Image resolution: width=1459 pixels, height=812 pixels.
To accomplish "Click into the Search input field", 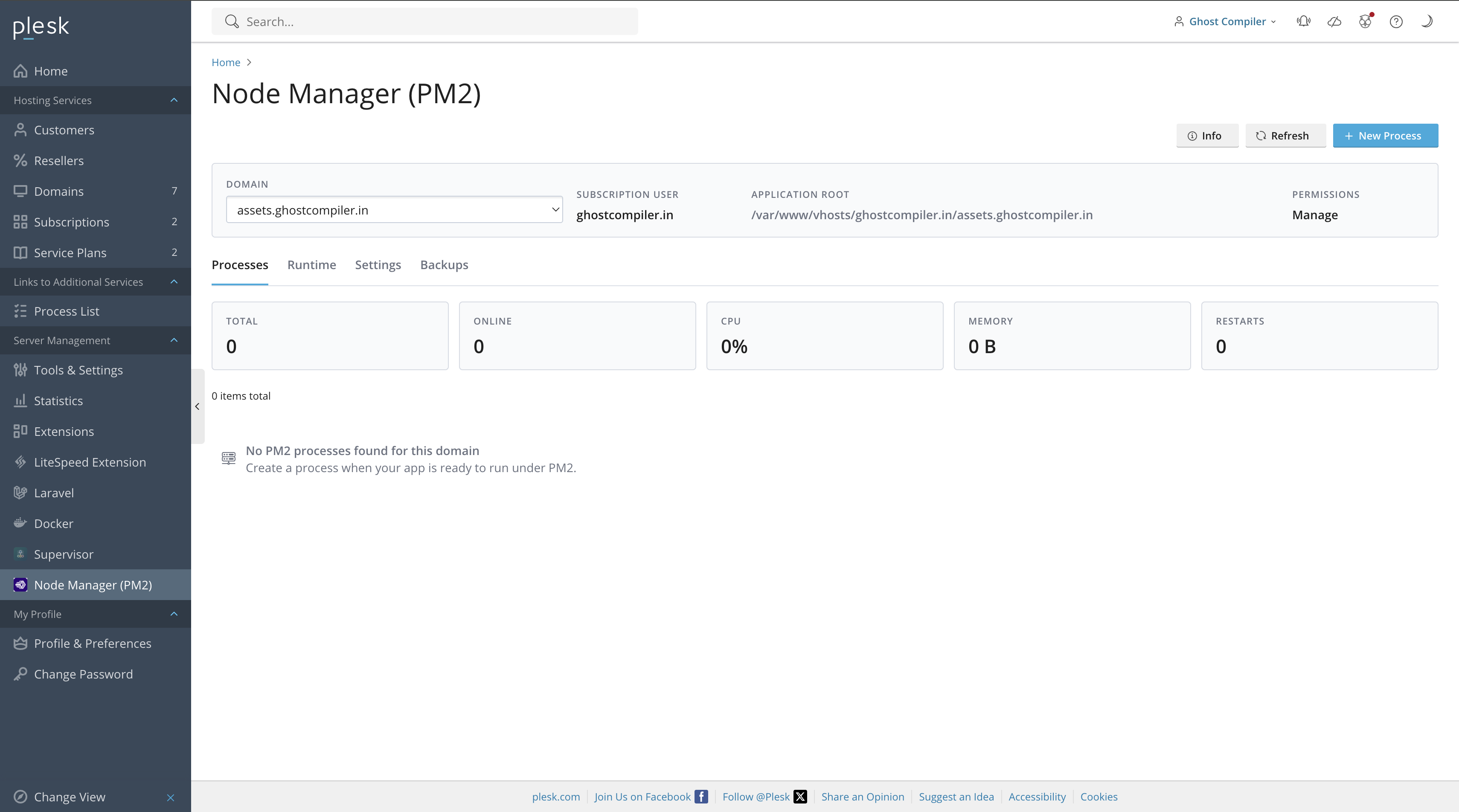I will click(x=425, y=21).
